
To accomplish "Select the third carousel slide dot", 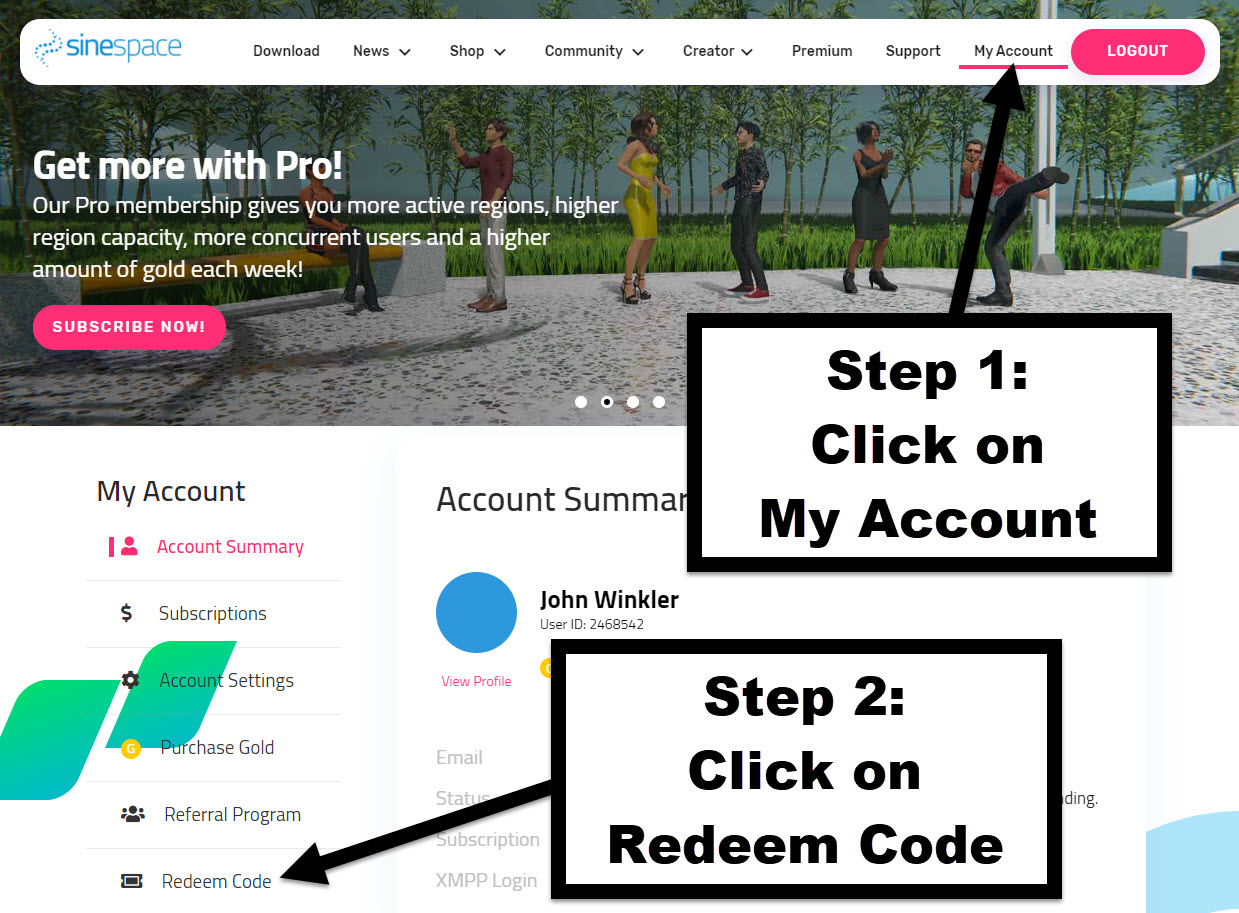I will [633, 402].
